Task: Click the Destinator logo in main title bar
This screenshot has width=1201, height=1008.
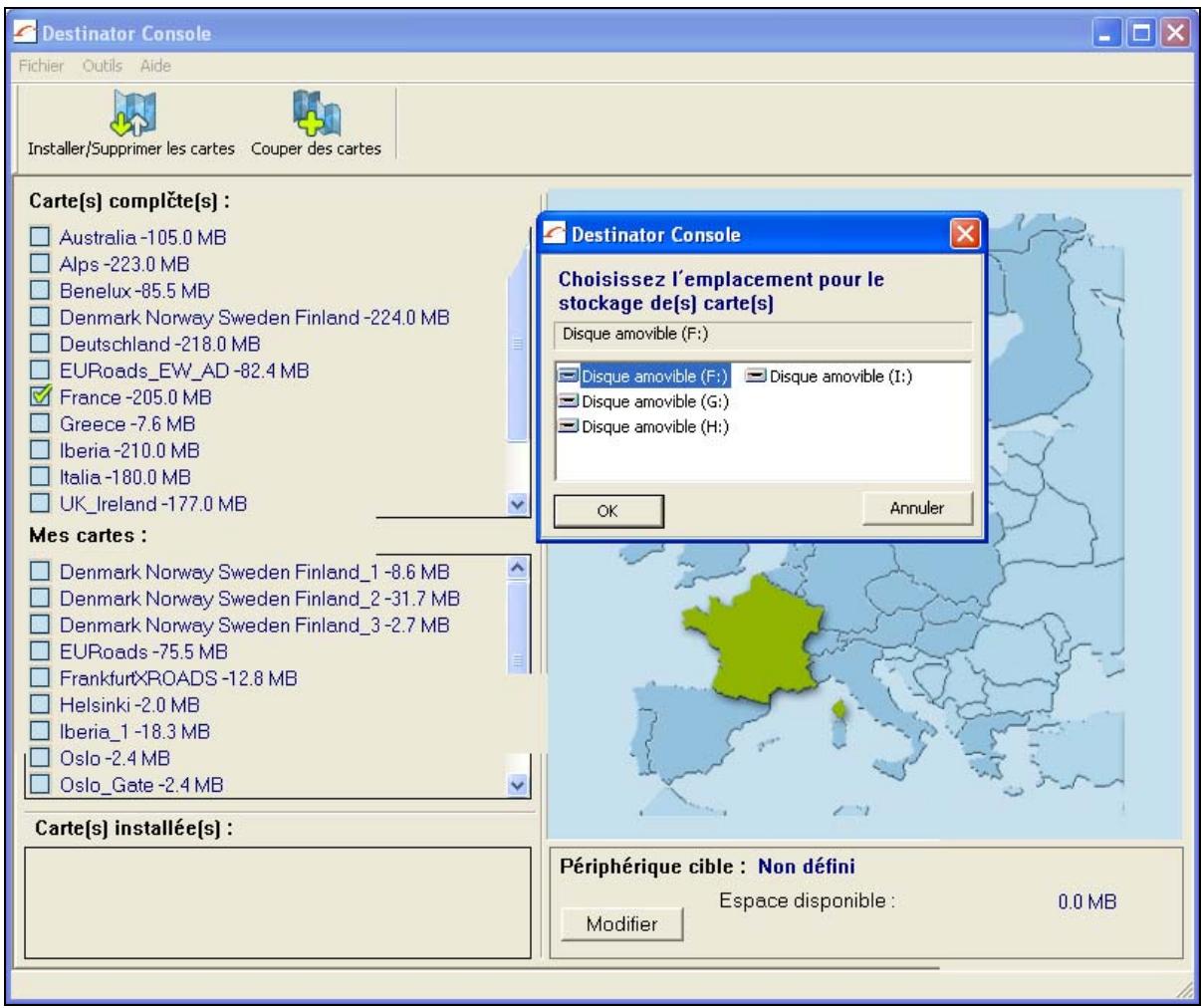Action: click(x=24, y=34)
